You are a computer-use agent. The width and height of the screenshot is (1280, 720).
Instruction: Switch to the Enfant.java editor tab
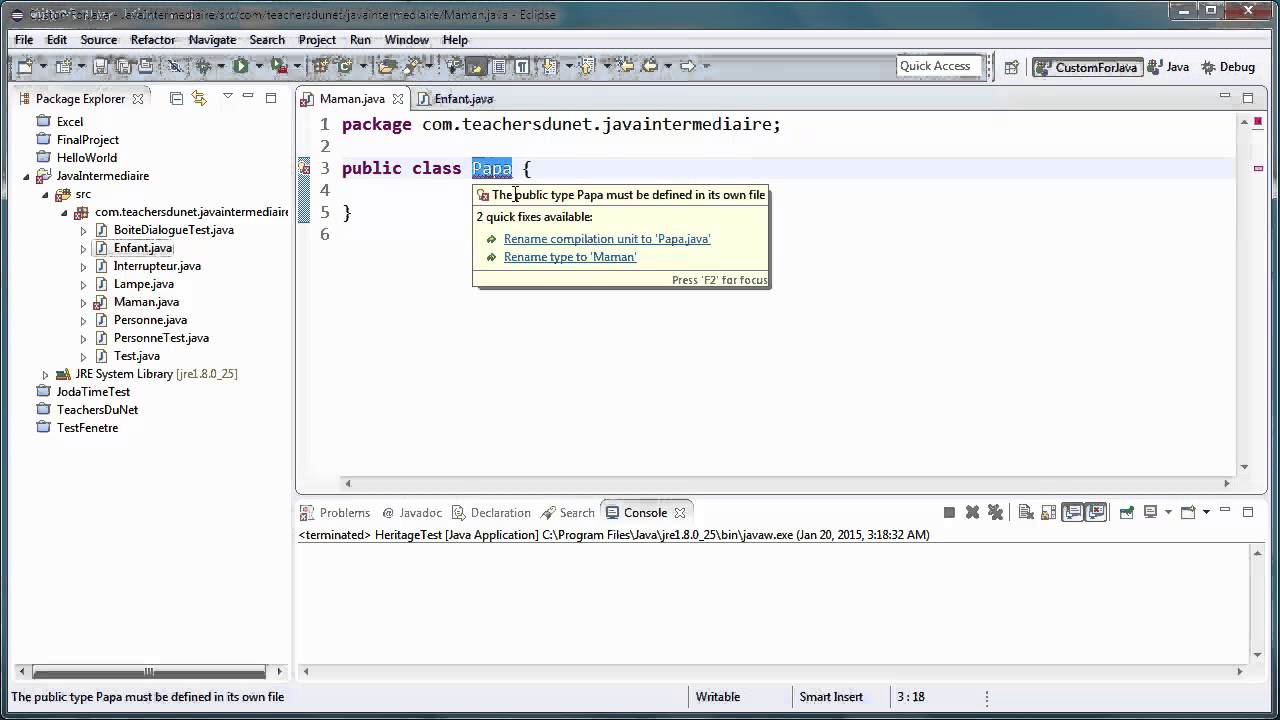pyautogui.click(x=455, y=99)
